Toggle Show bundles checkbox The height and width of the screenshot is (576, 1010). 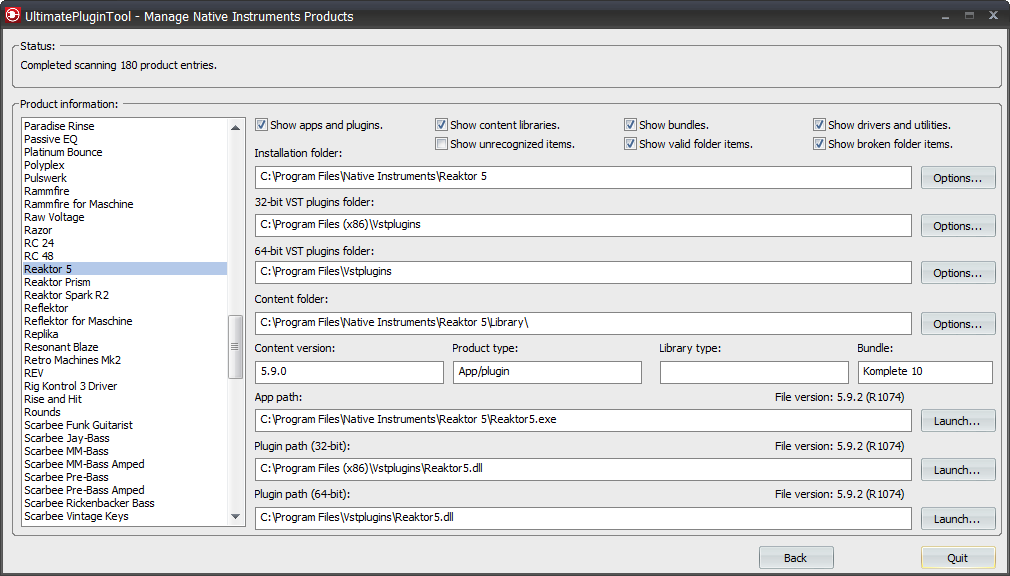[x=630, y=125]
